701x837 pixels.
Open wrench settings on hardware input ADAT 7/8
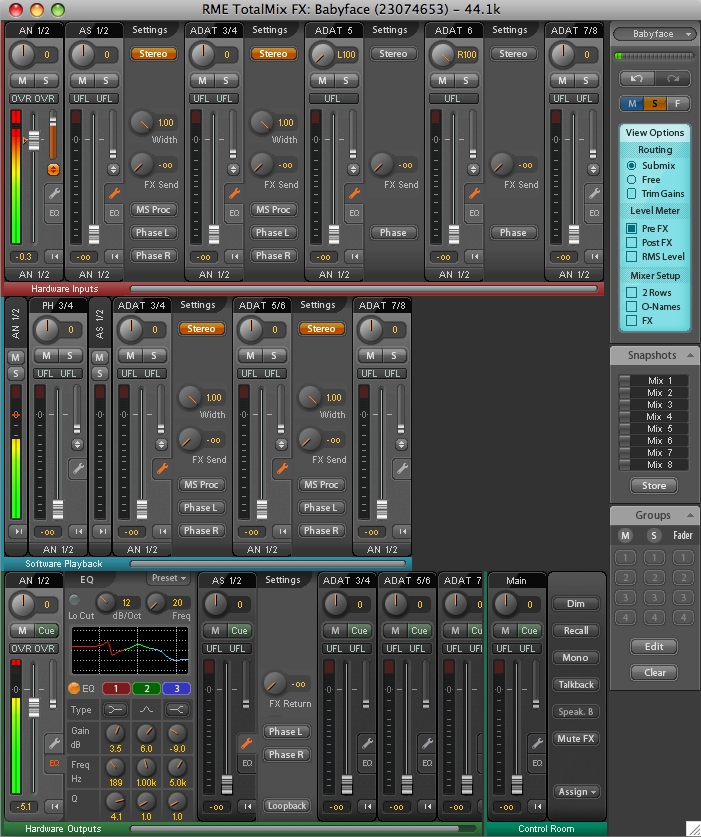pyautogui.click(x=594, y=193)
